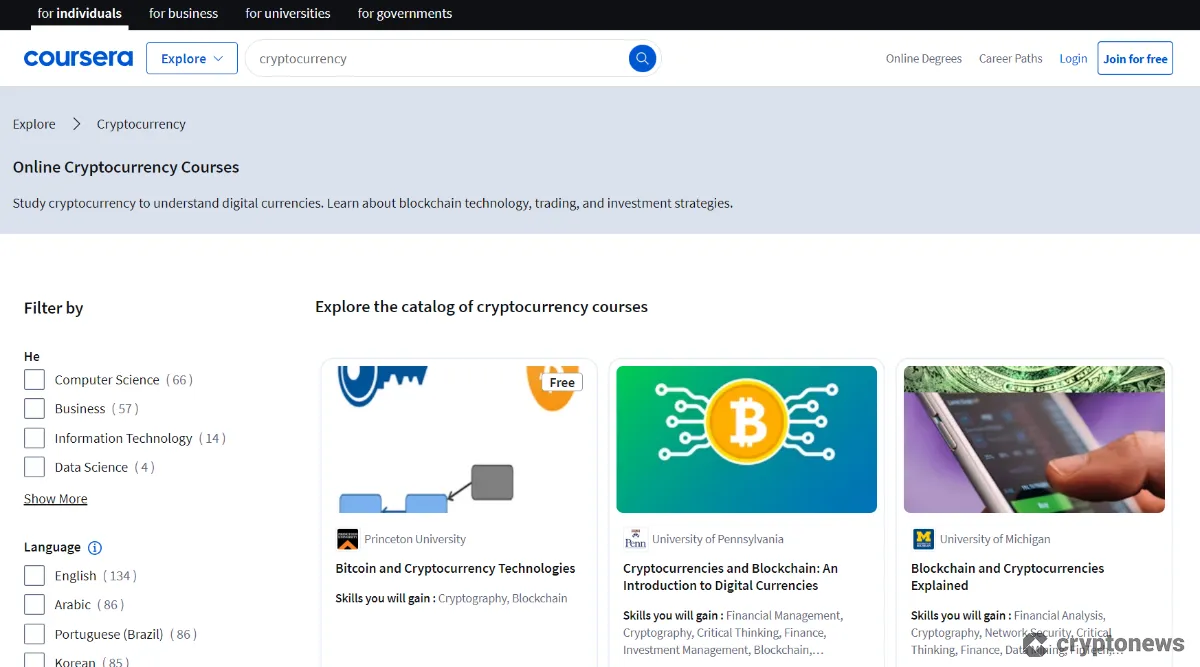The width and height of the screenshot is (1200, 667).
Task: Click the Free badge on Bitcoin course
Action: tap(561, 381)
